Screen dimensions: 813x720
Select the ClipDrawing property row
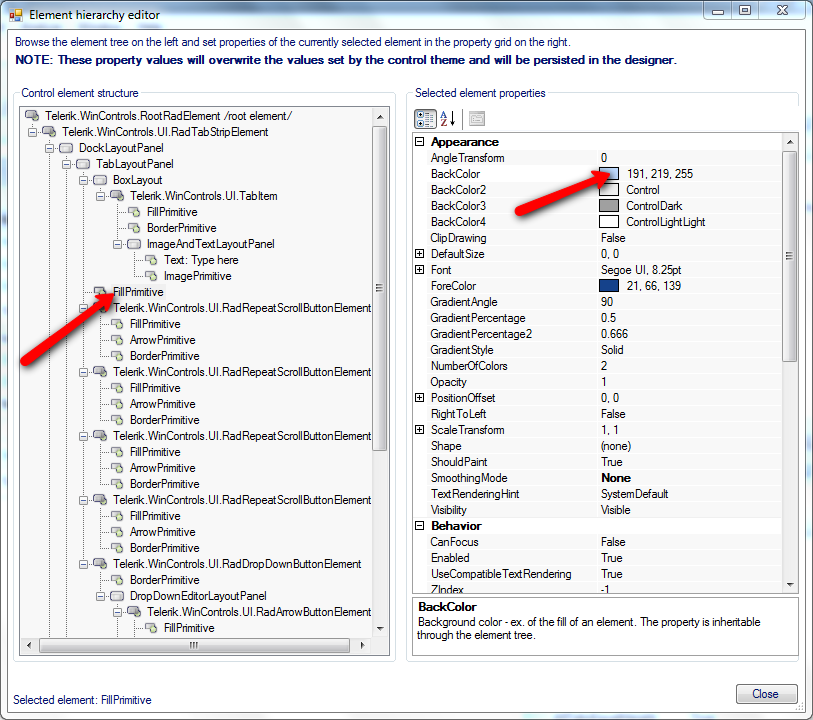pyautogui.click(x=604, y=238)
